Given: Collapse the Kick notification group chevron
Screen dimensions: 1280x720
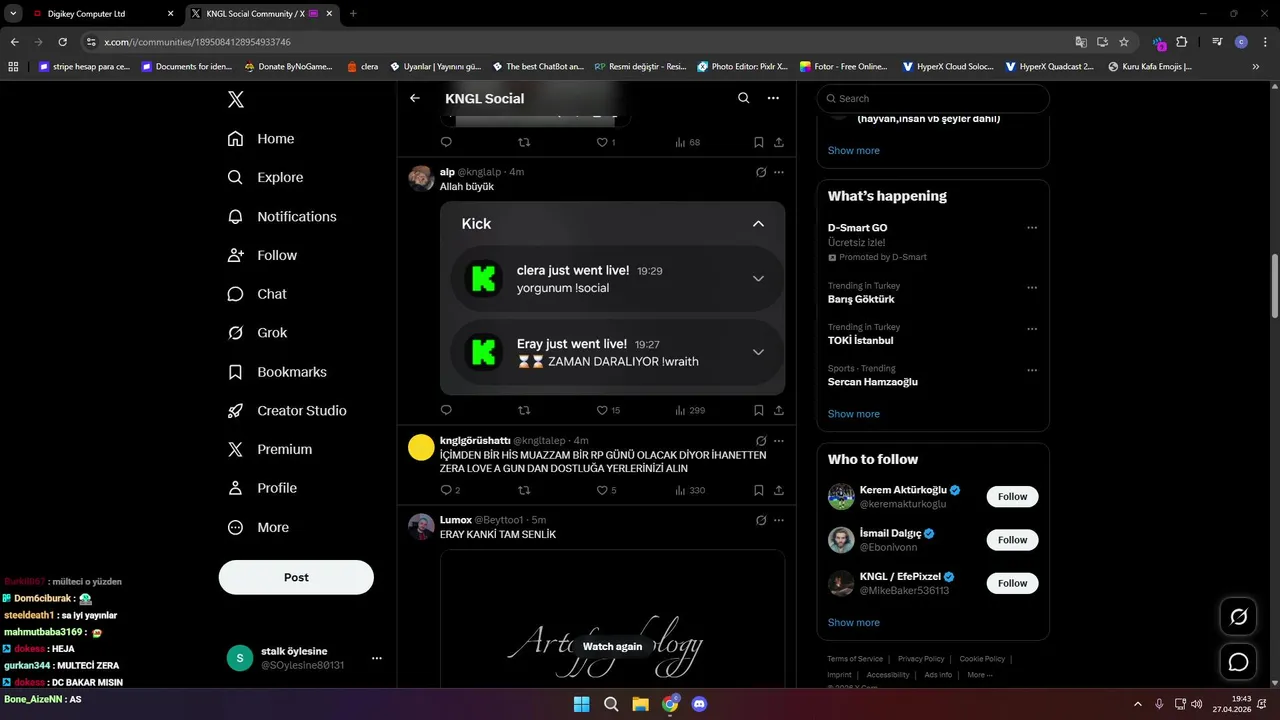Looking at the screenshot, I should [758, 224].
